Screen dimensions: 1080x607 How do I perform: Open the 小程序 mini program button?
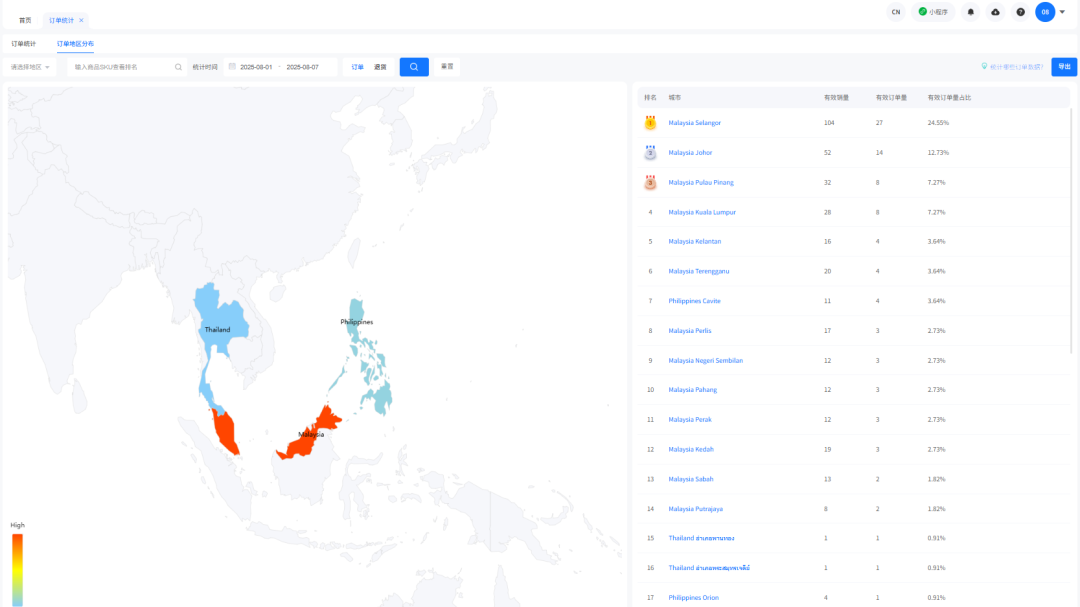933,12
